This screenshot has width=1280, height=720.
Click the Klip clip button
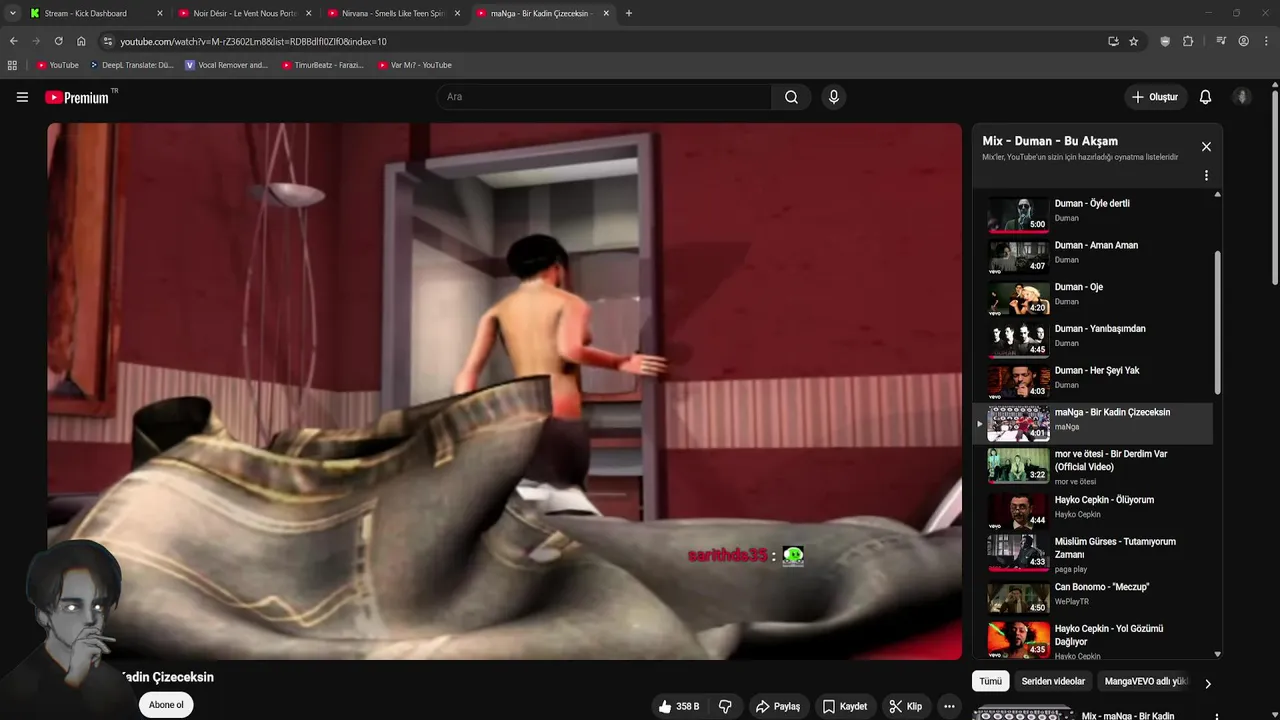pyautogui.click(x=906, y=706)
